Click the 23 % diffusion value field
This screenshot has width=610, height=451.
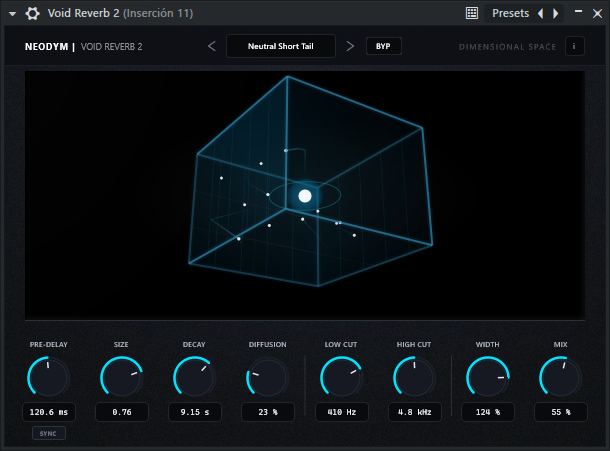pos(268,412)
